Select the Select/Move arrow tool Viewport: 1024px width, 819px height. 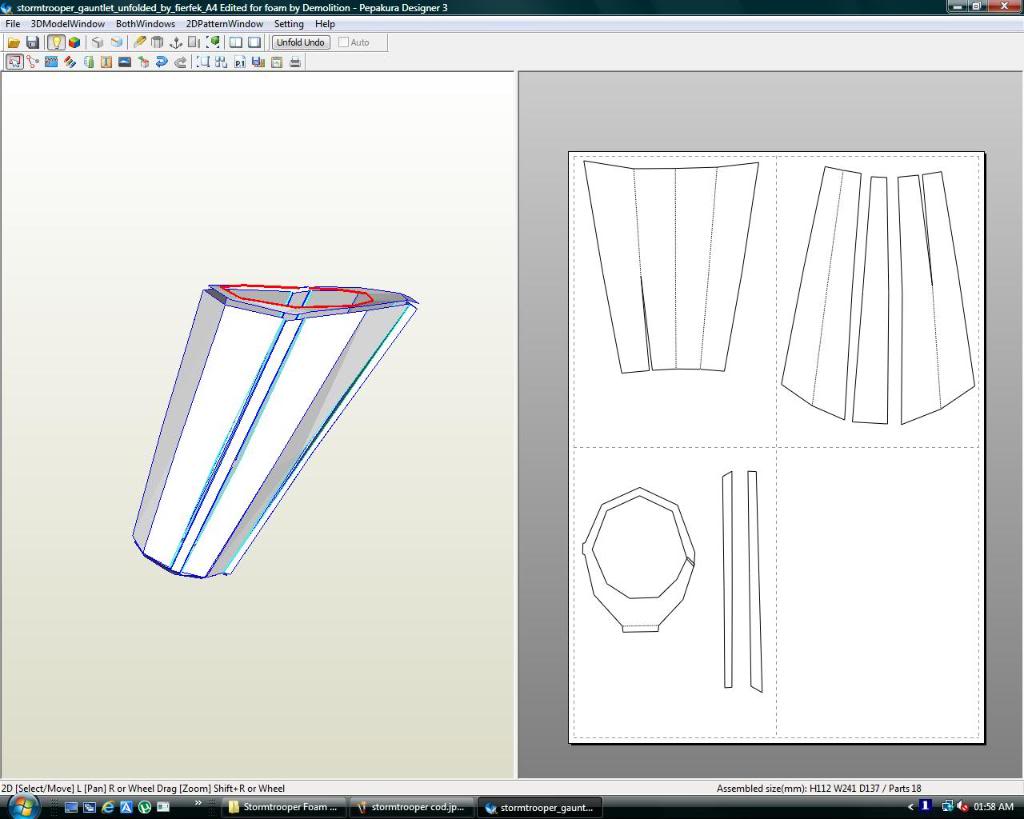click(14, 62)
